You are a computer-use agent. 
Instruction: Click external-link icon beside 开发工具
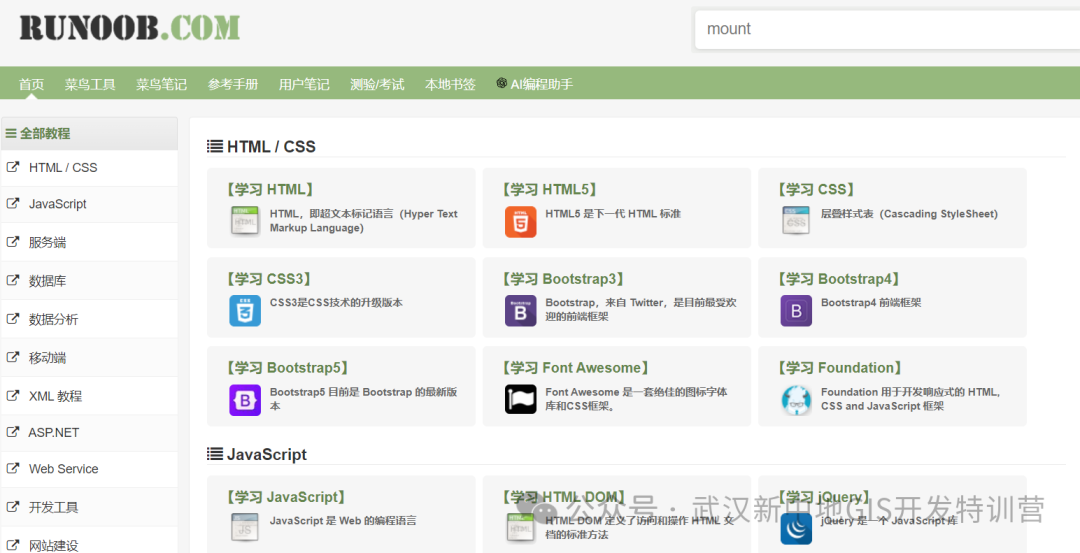click(x=12, y=507)
